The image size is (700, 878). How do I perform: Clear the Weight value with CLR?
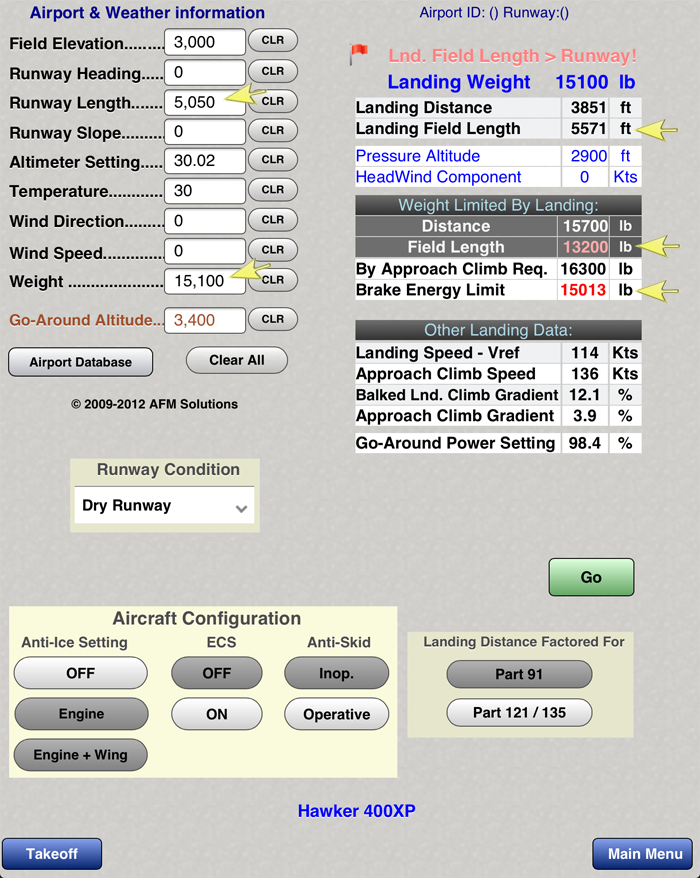click(272, 280)
